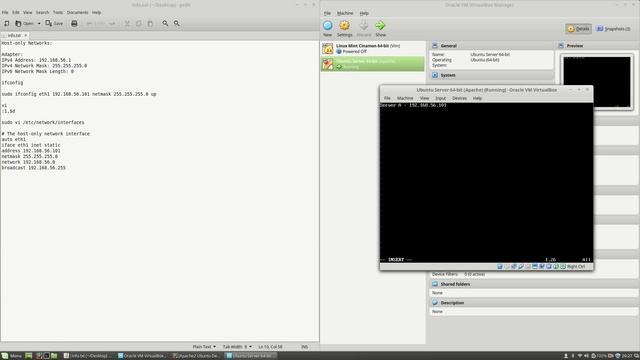Switch to Apache2 Ubuntu taskbar item

[x=197, y=356]
